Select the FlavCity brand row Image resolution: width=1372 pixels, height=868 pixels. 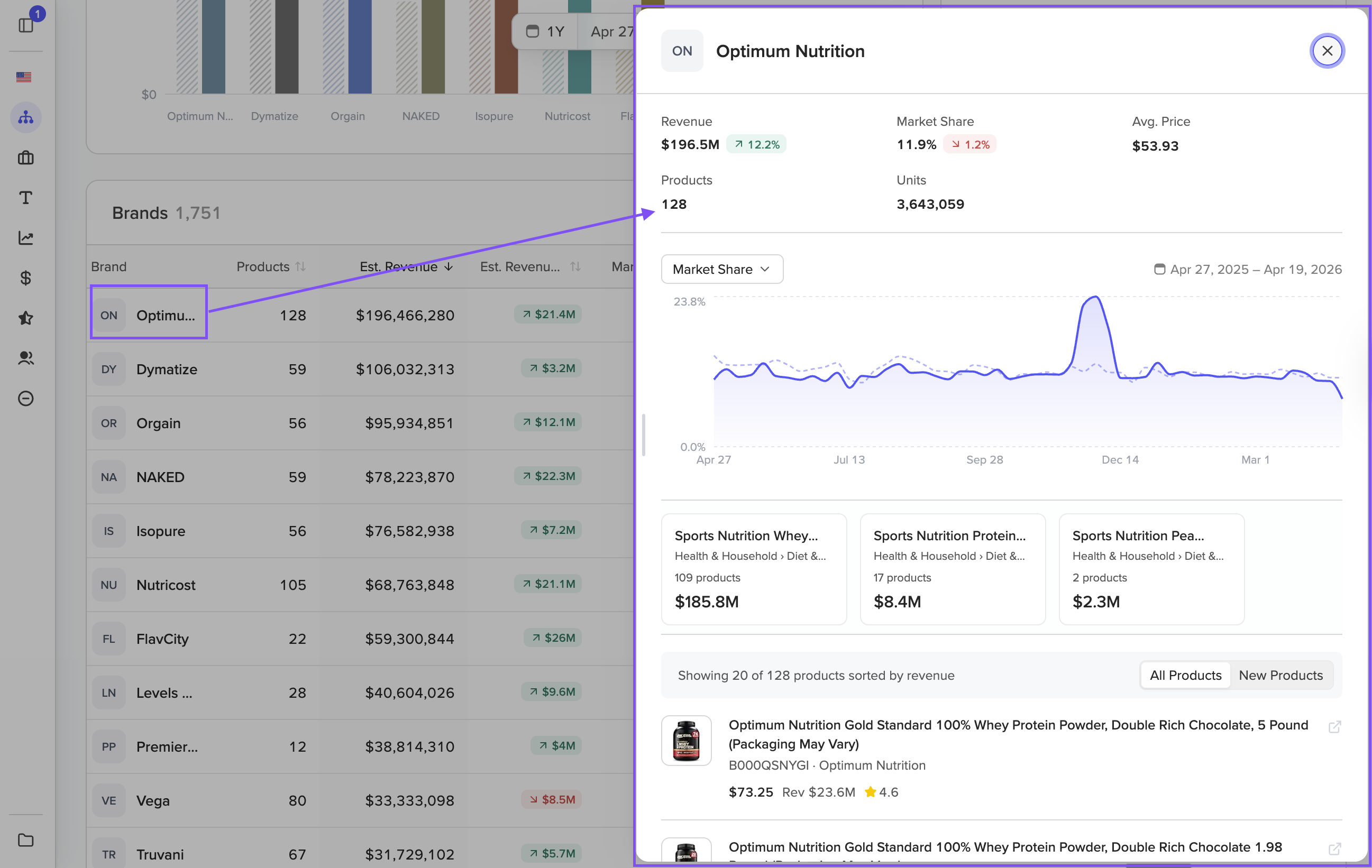point(360,639)
